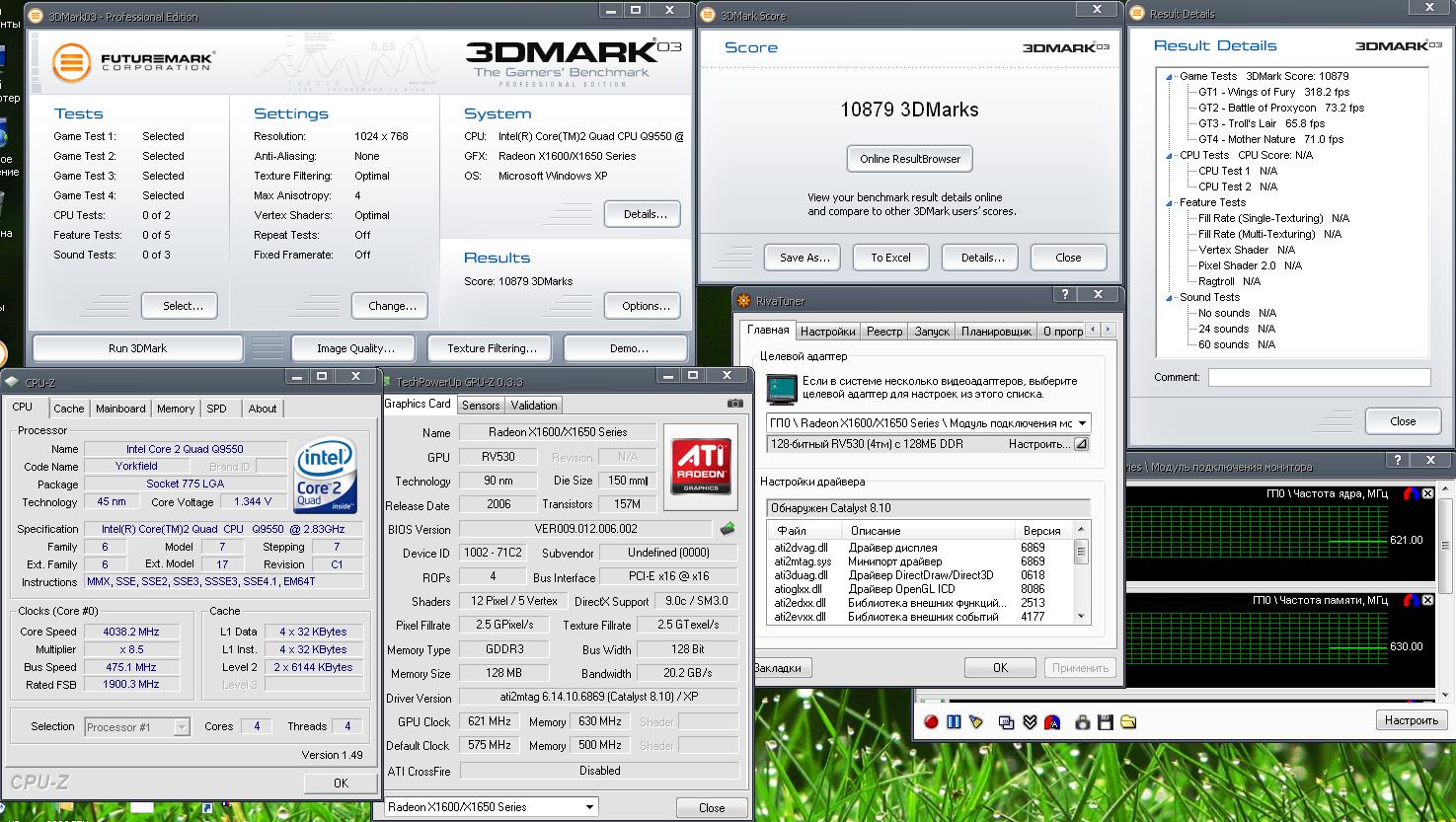This screenshot has width=1456, height=822.
Task: Open the Memory tab in CPU-Z
Action: pos(176,409)
